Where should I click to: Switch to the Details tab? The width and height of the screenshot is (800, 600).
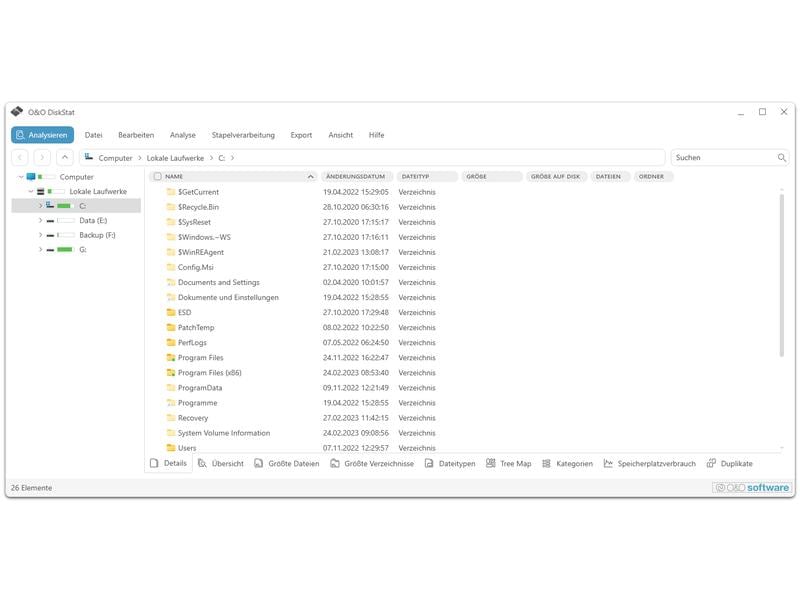168,463
